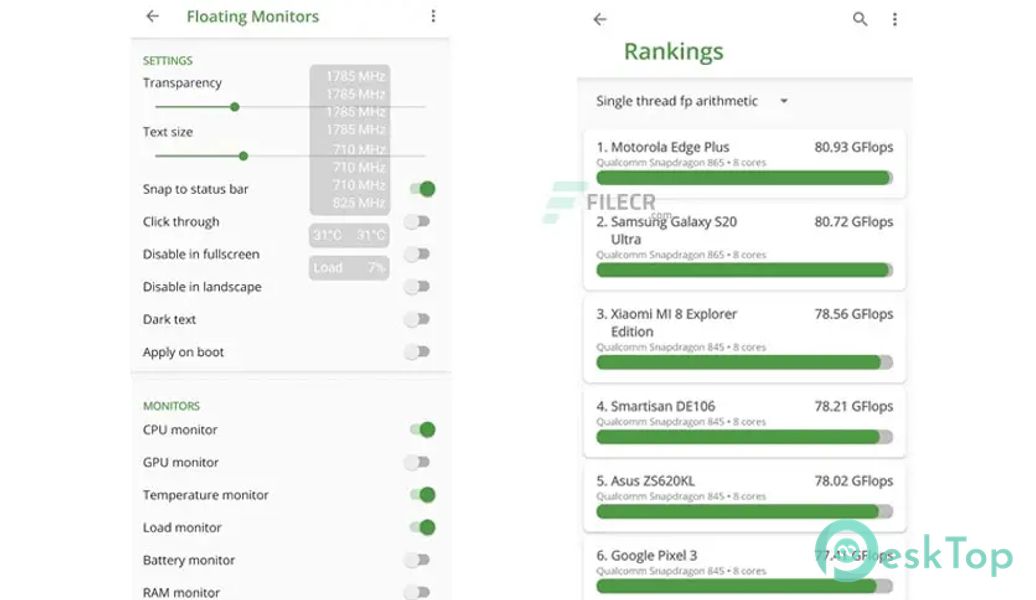This screenshot has height=600, width=1036.
Task: Turn on Dark text switch
Action: click(x=417, y=320)
